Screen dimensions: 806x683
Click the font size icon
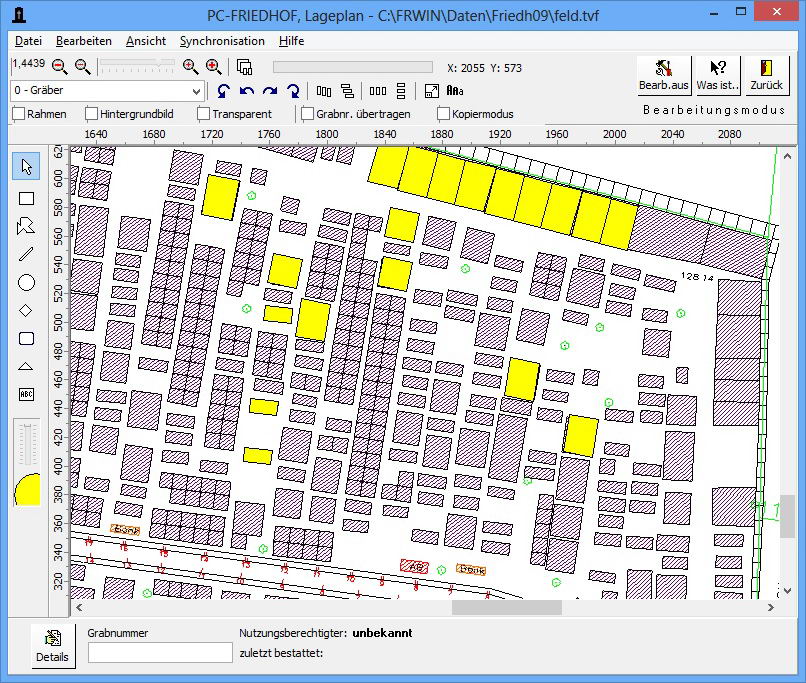[455, 91]
